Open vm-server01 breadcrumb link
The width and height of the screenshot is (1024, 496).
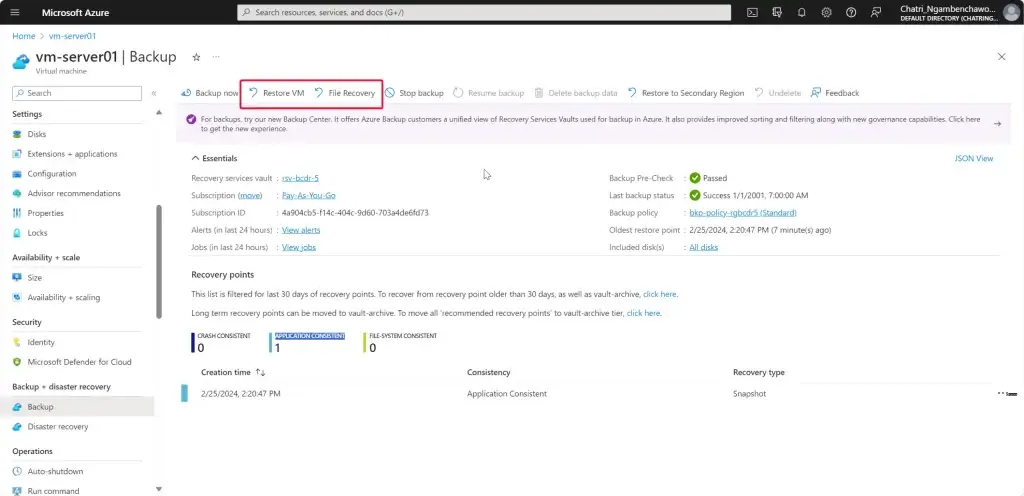click(72, 36)
